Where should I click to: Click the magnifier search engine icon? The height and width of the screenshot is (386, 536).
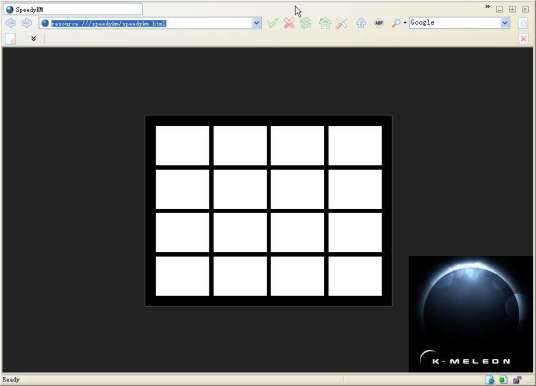click(x=396, y=23)
